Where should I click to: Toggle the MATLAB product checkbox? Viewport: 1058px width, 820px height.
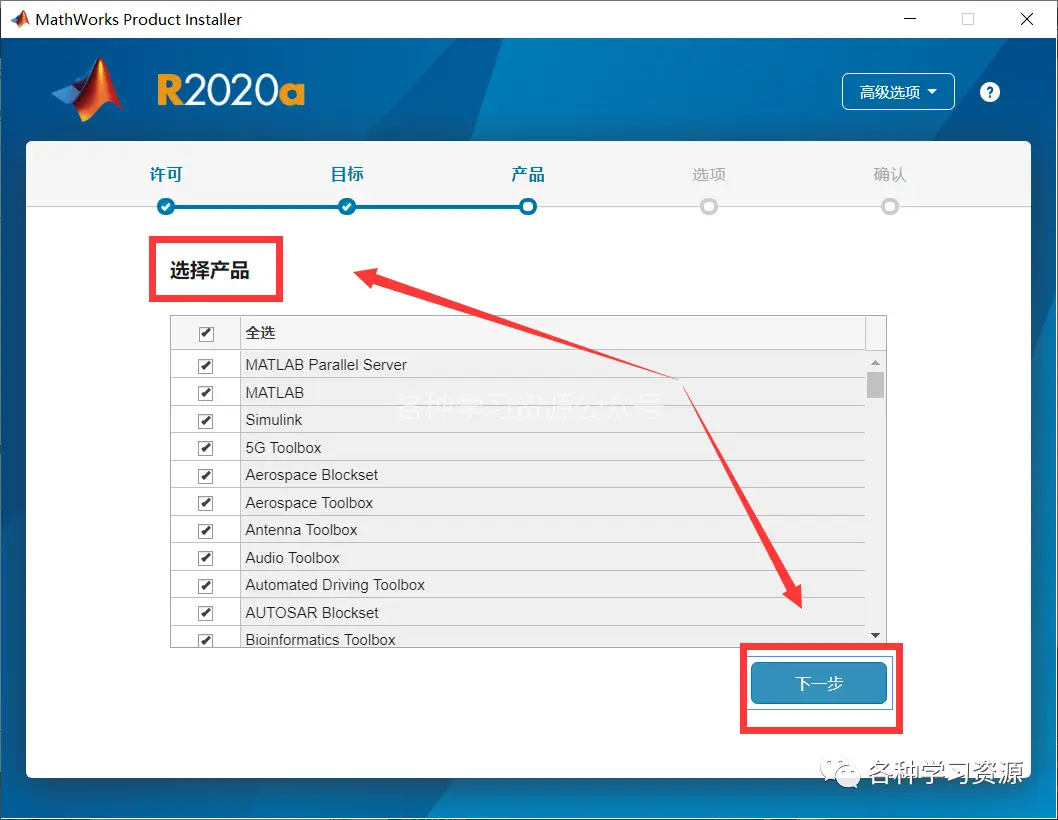coord(206,393)
